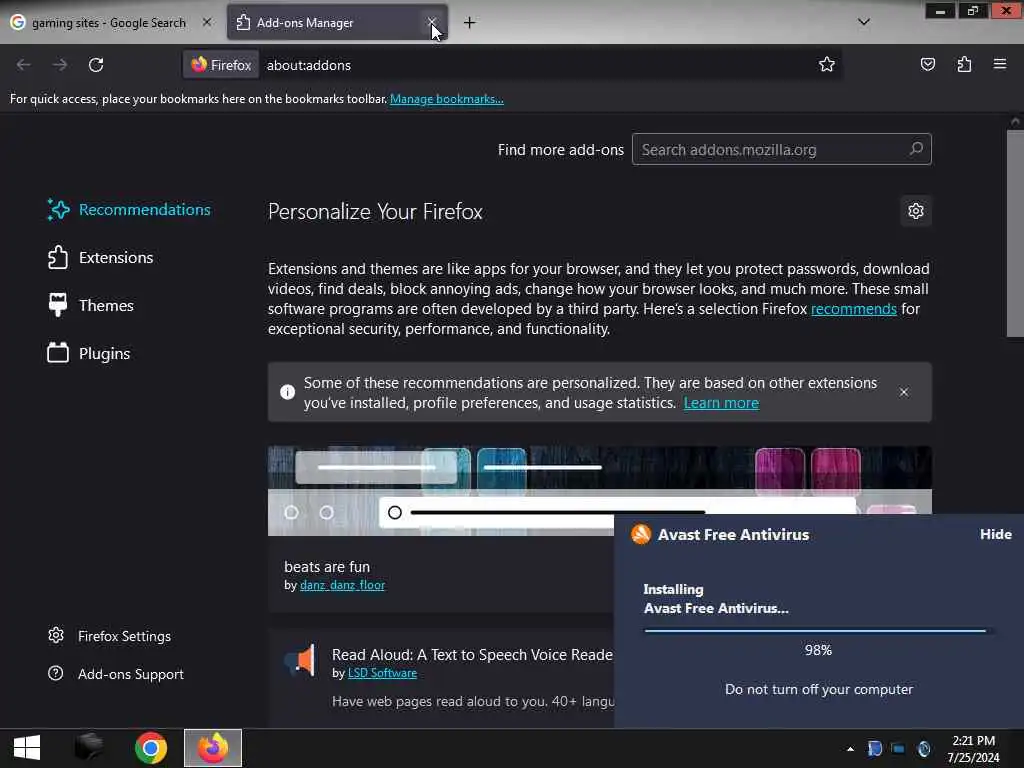Click the 98% progress text

pyautogui.click(x=818, y=650)
